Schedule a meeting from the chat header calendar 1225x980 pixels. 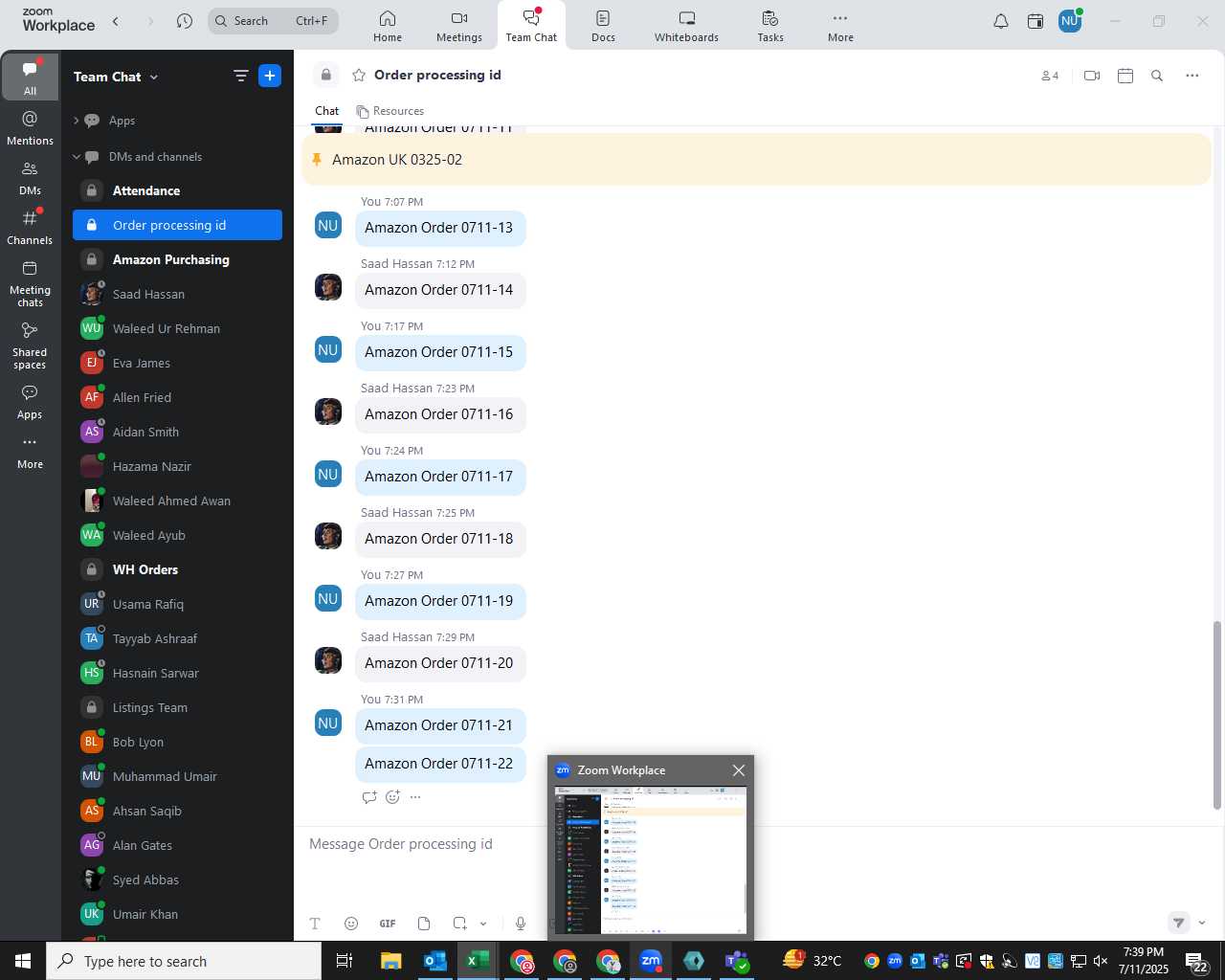tap(1125, 76)
